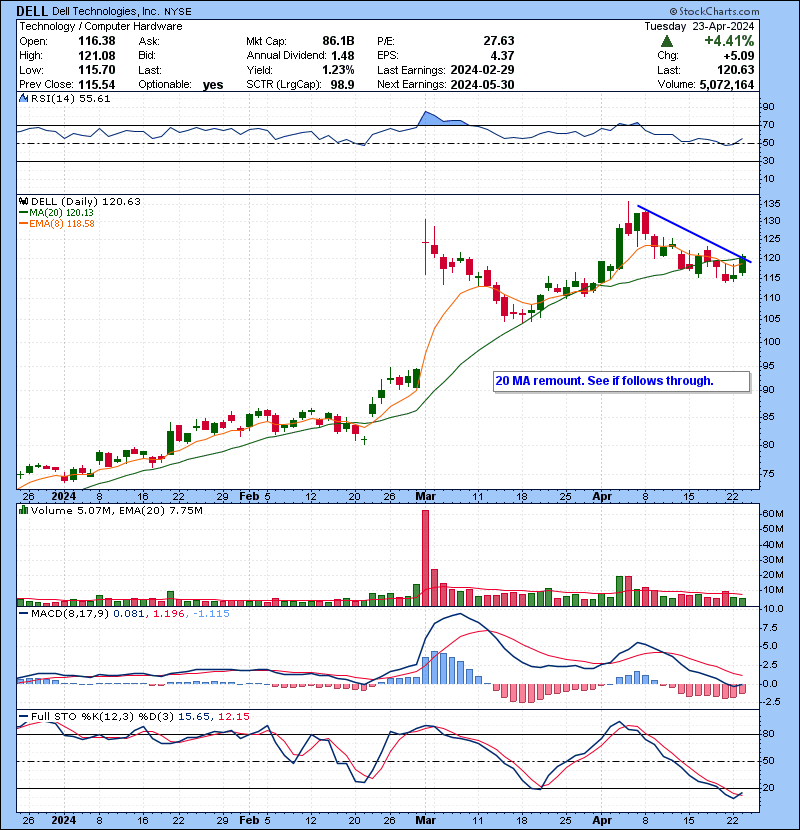Click the Low value 115.70
800x830 pixels.
[x=97, y=70]
